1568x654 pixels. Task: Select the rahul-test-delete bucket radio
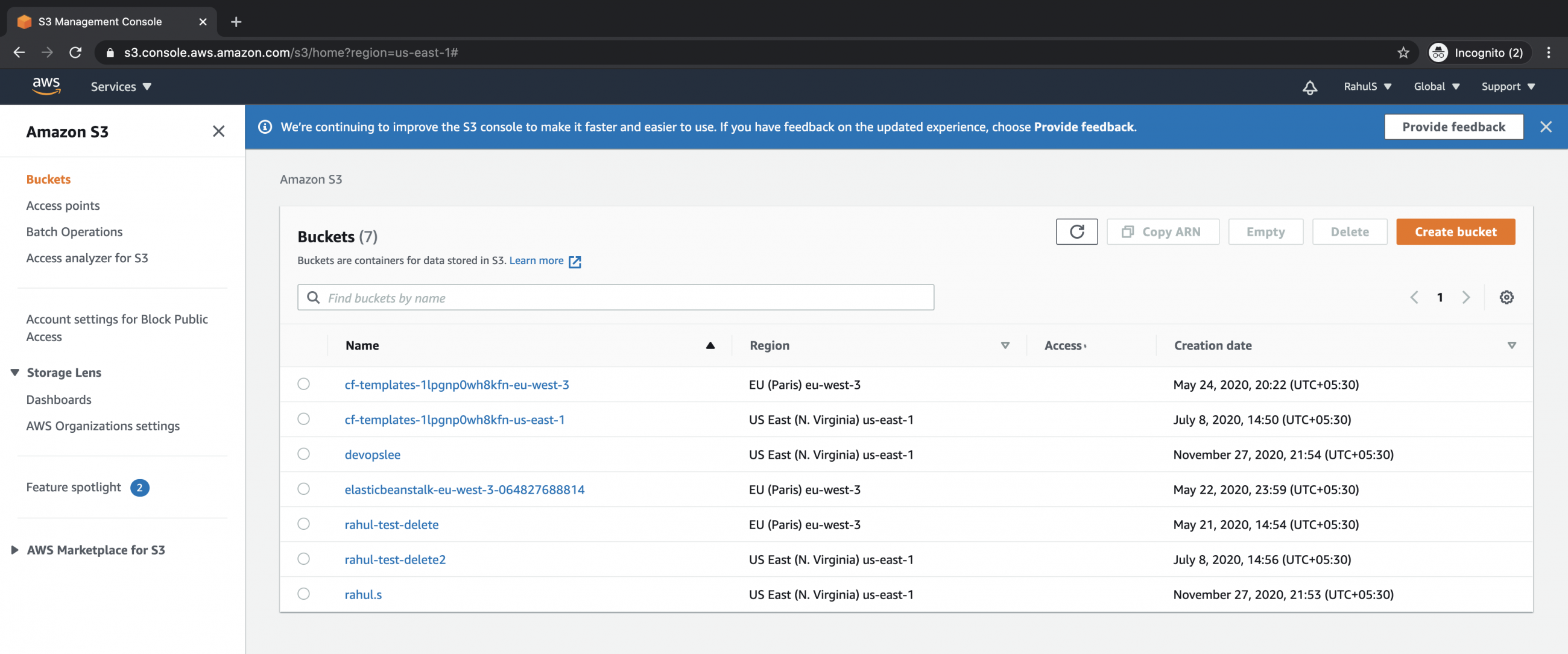[x=303, y=524]
